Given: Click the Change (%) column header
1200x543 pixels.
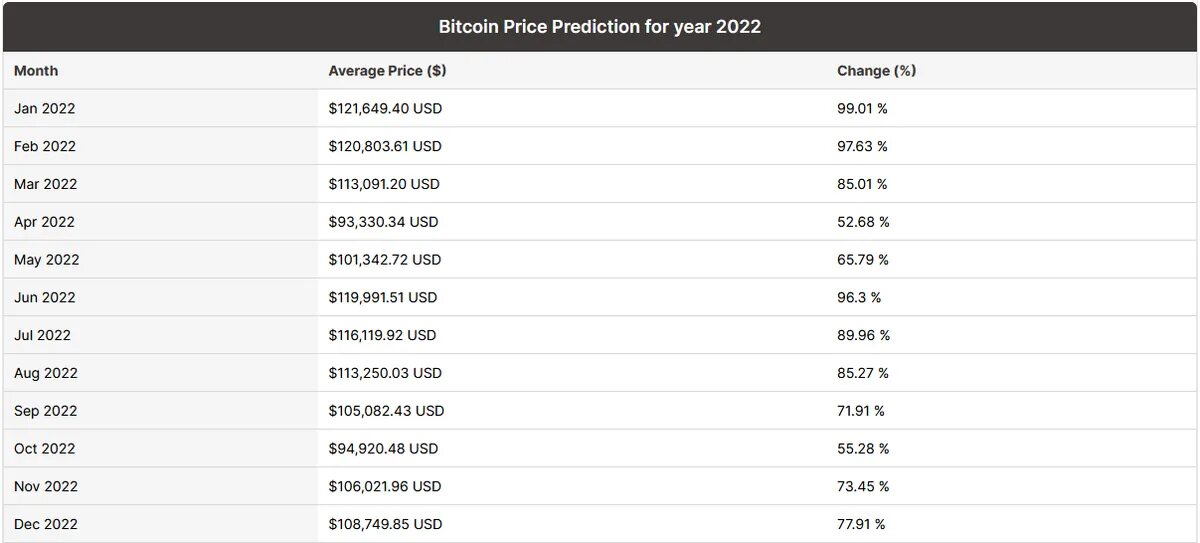Looking at the screenshot, I should 876,71.
